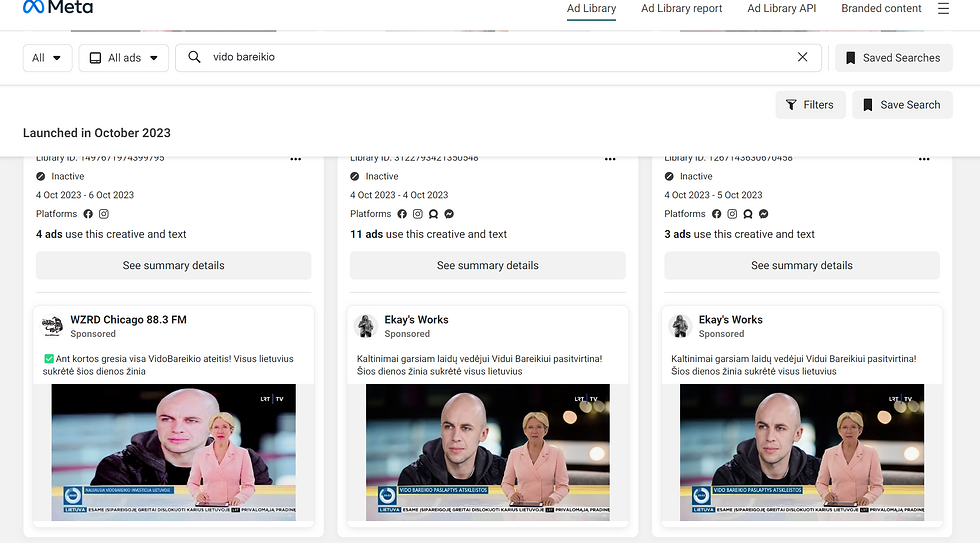The image size is (980, 543).
Task: Click the 'Launched in October 2023' heading
Action: pos(97,133)
